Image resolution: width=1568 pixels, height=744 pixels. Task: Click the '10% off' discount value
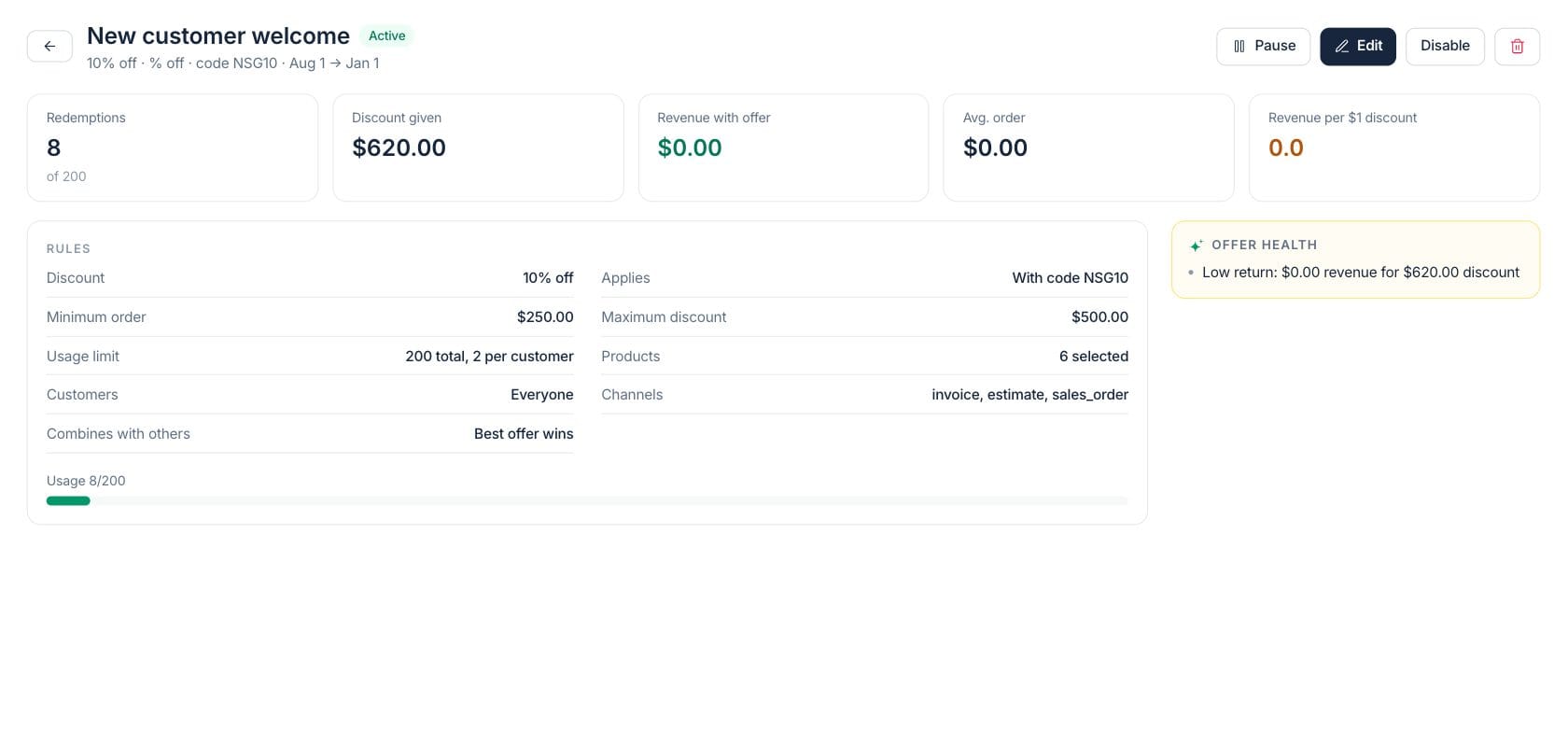coord(548,278)
